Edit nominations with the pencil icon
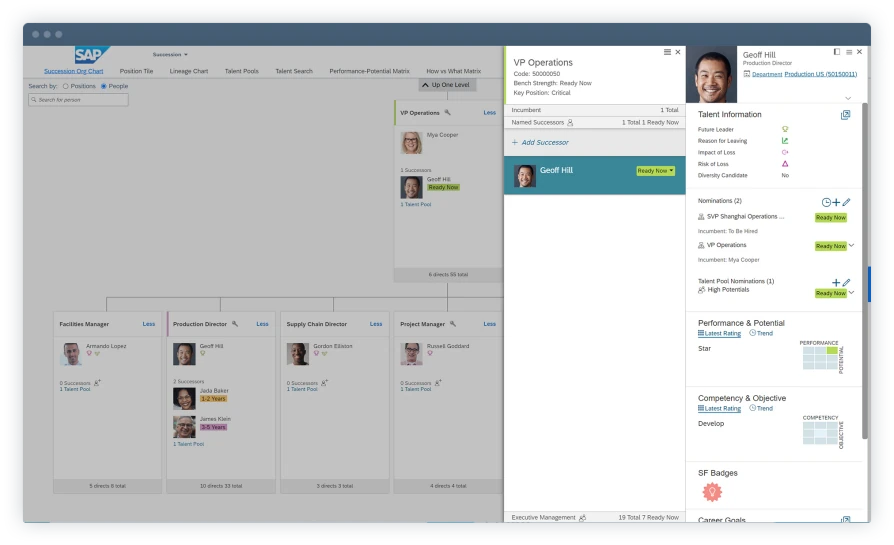 coord(847,202)
